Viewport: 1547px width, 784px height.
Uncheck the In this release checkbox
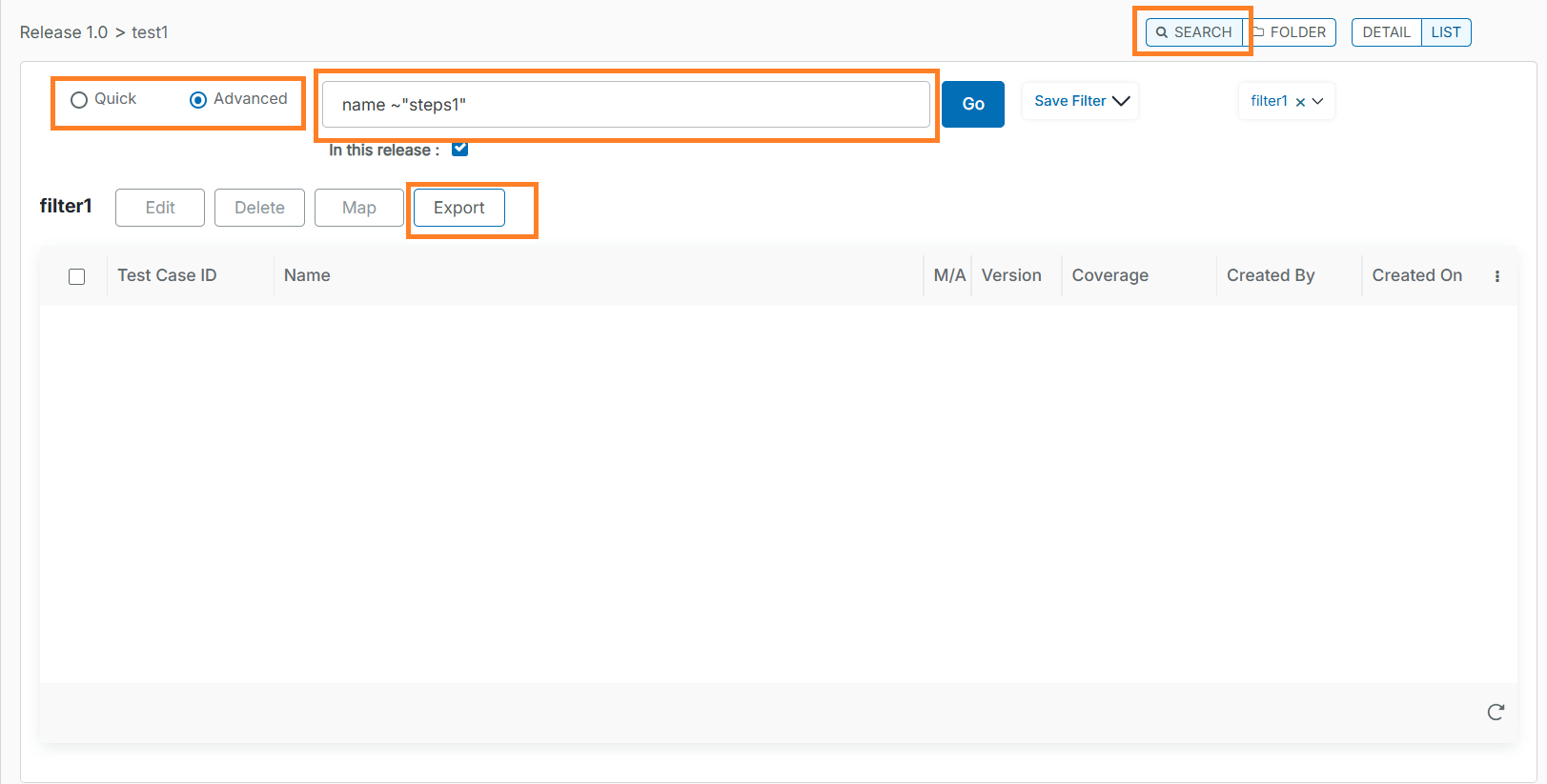pos(459,149)
